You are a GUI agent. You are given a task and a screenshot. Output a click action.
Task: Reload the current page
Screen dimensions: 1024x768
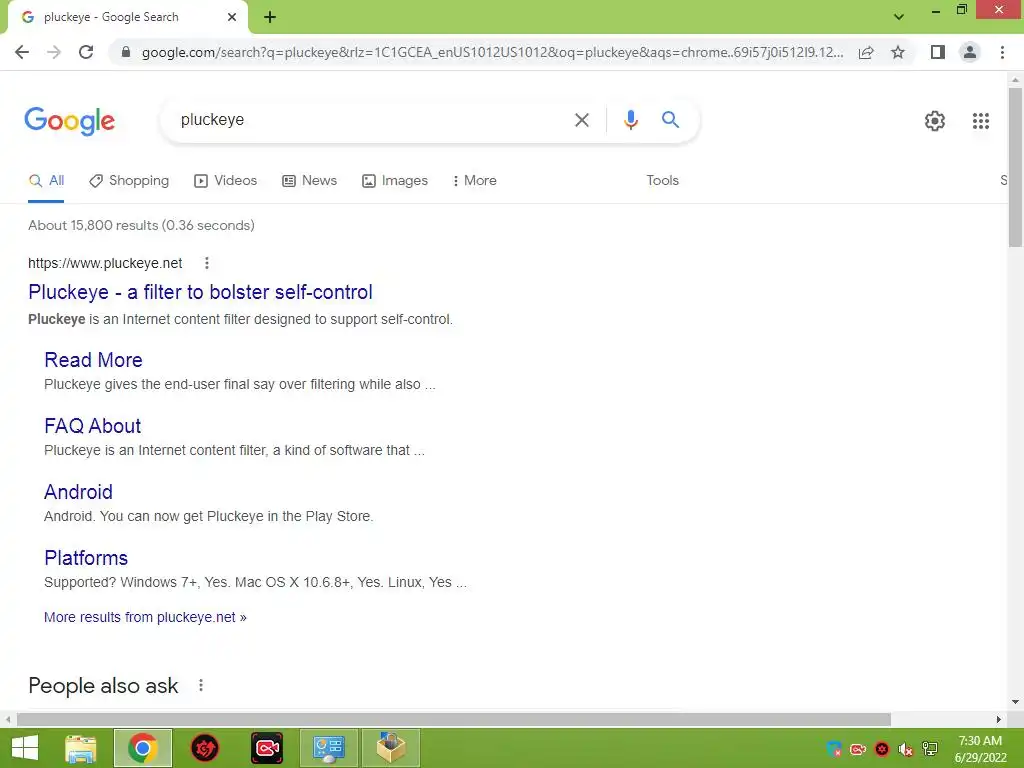pyautogui.click(x=86, y=52)
